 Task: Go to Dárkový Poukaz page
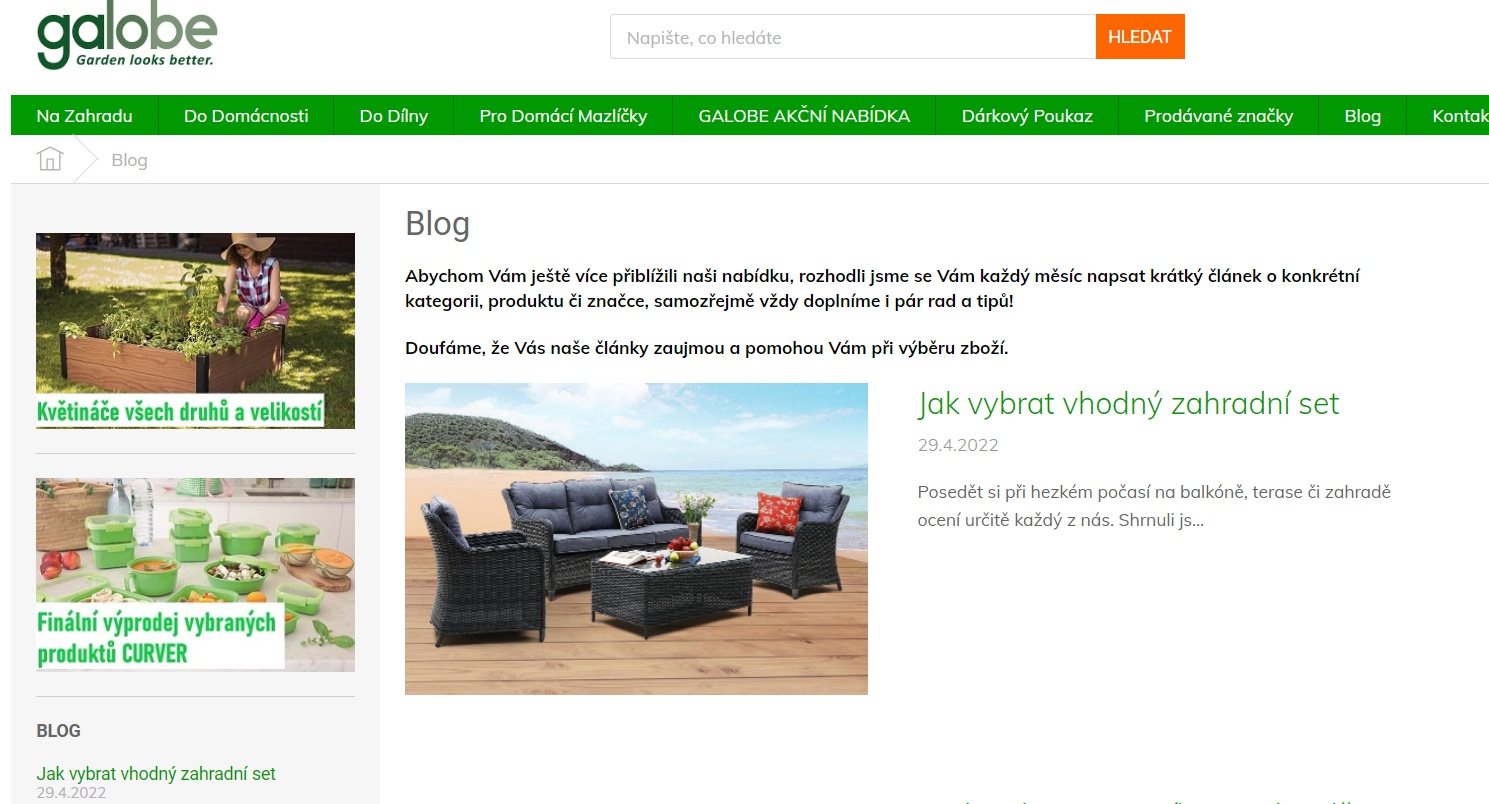click(1027, 116)
